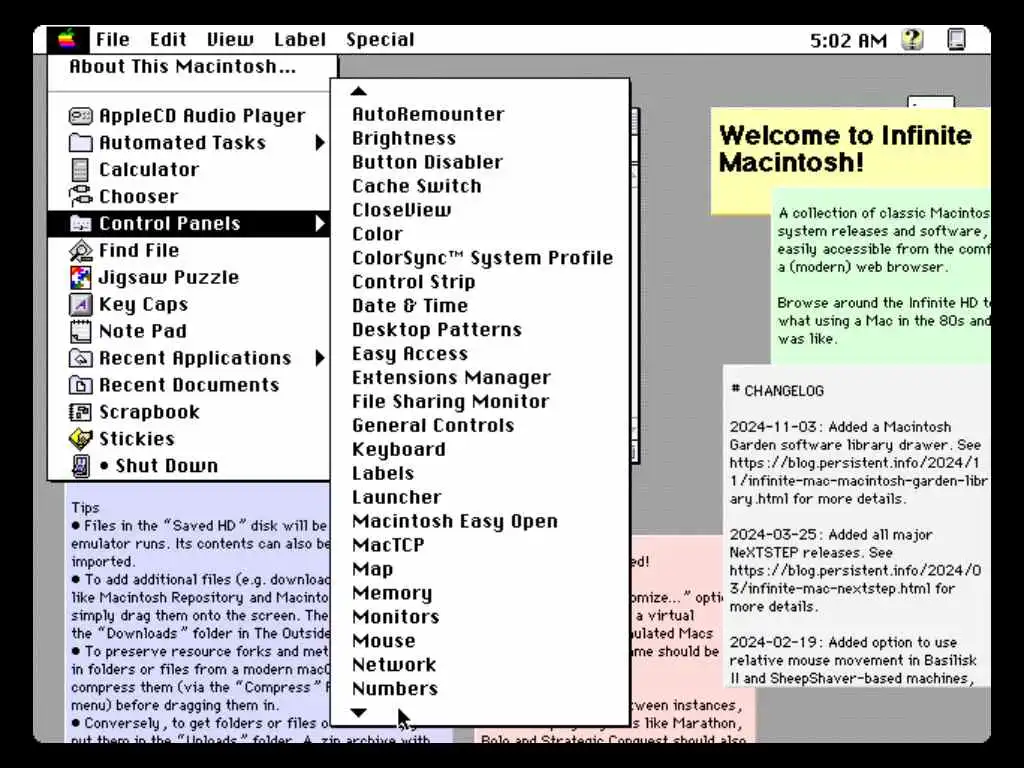Viewport: 1024px width, 768px height.
Task: Open the File menu
Action: [x=112, y=40]
